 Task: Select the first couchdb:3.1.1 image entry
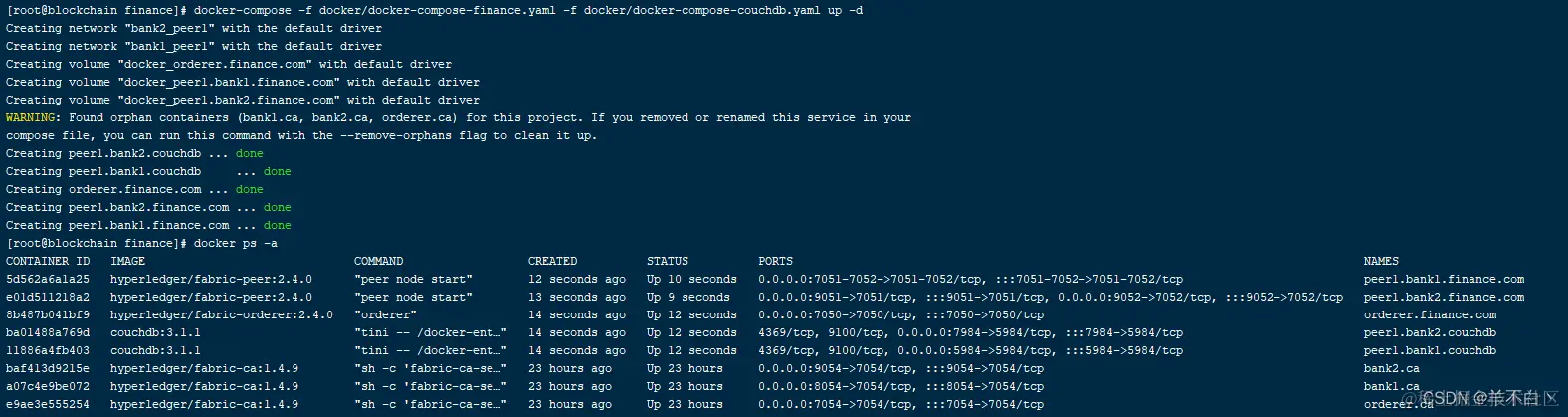click(155, 332)
